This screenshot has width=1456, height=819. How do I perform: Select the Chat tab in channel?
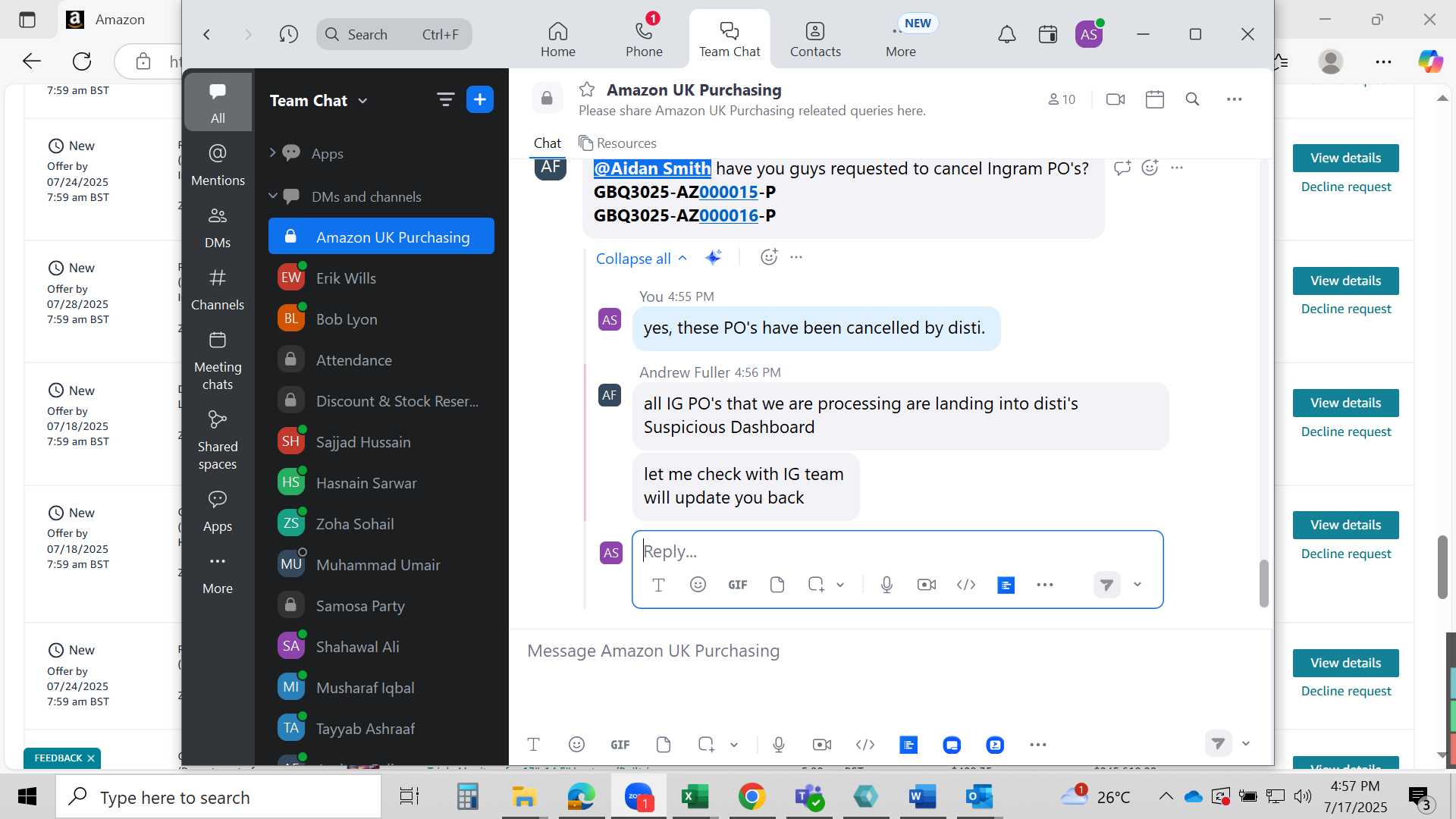pyautogui.click(x=547, y=143)
